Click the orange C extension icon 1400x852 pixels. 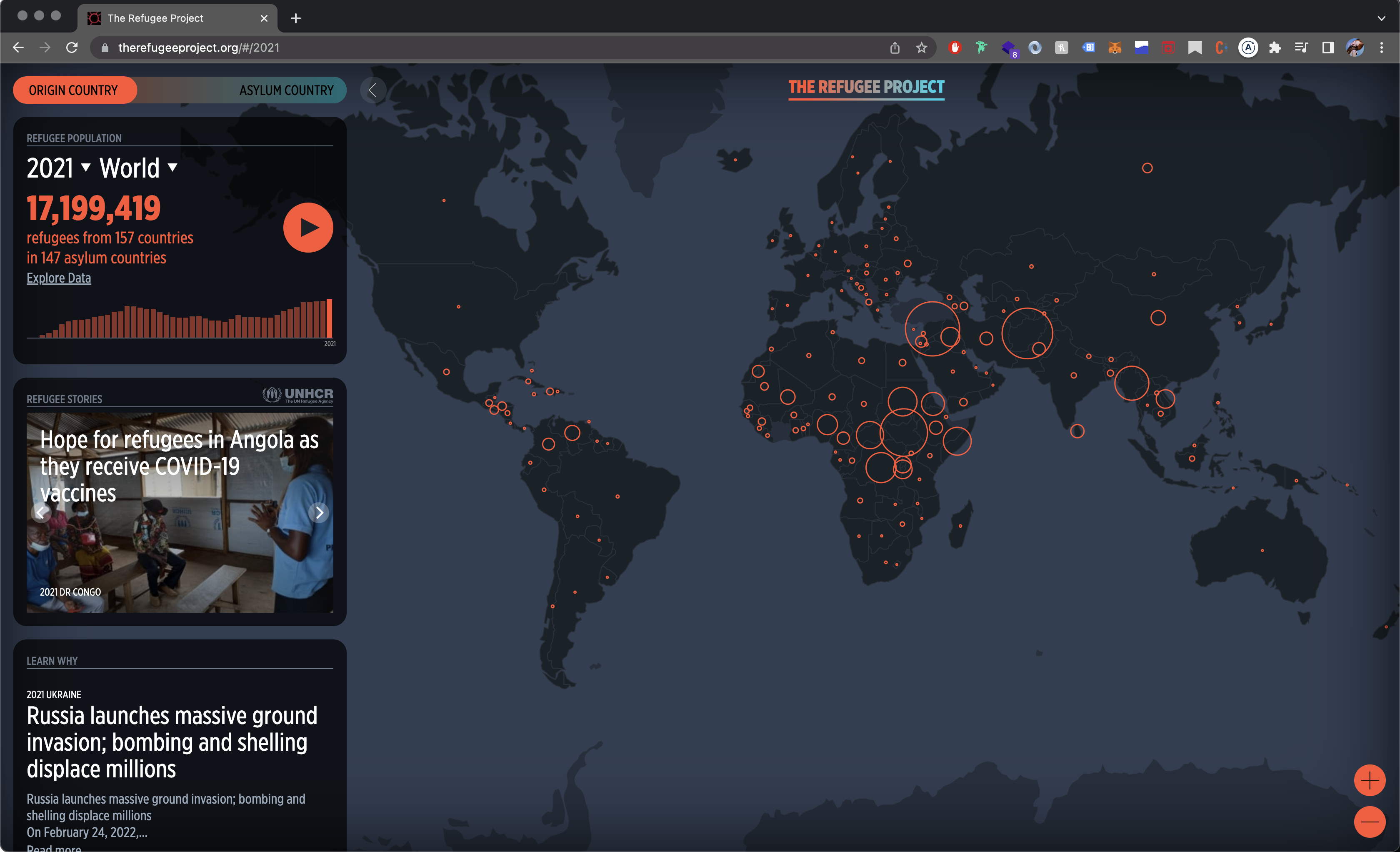point(1221,48)
